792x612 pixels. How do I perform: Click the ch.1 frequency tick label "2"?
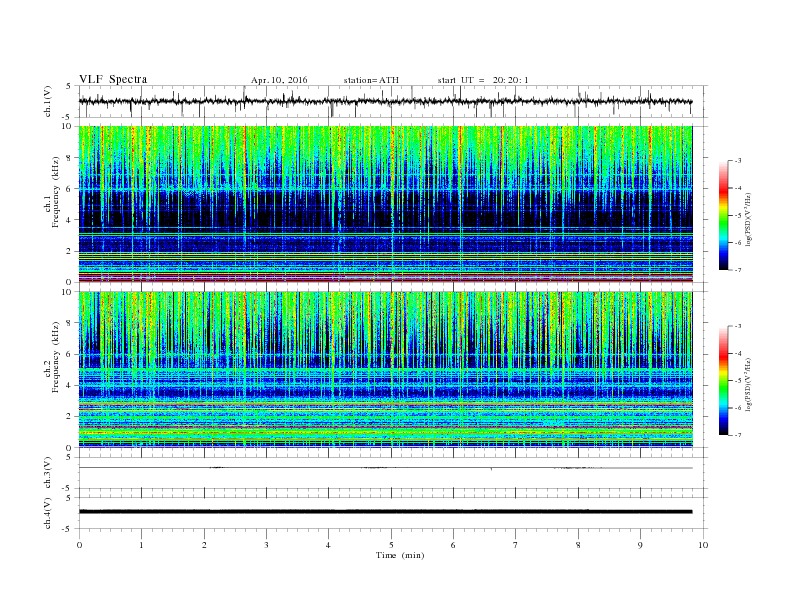point(69,251)
